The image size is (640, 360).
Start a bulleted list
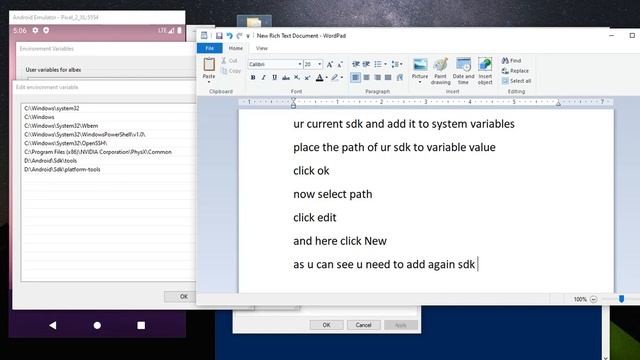(x=378, y=64)
